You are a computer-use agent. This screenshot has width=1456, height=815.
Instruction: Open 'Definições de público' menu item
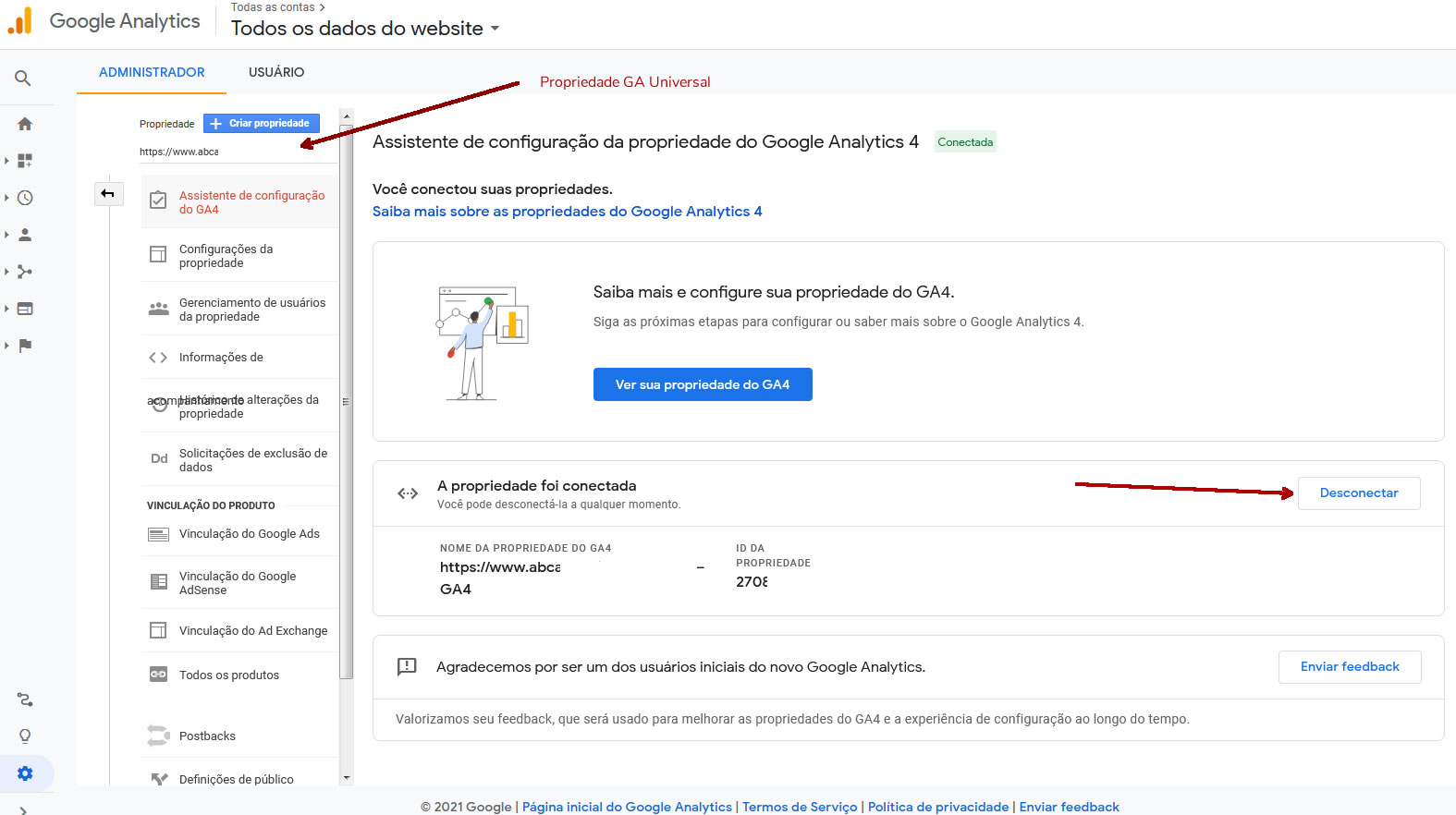(x=240, y=779)
